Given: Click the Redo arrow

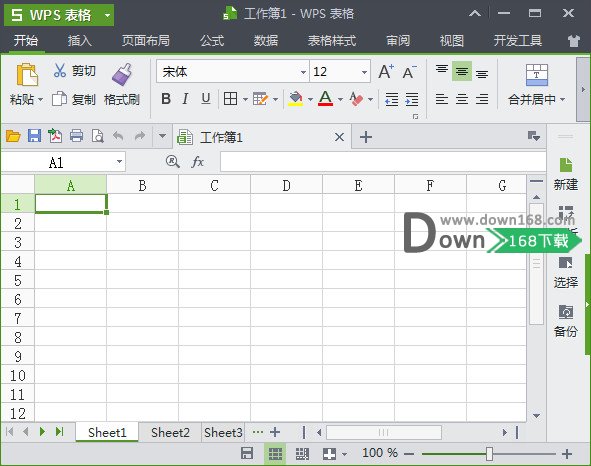Looking at the screenshot, I should click(140, 135).
